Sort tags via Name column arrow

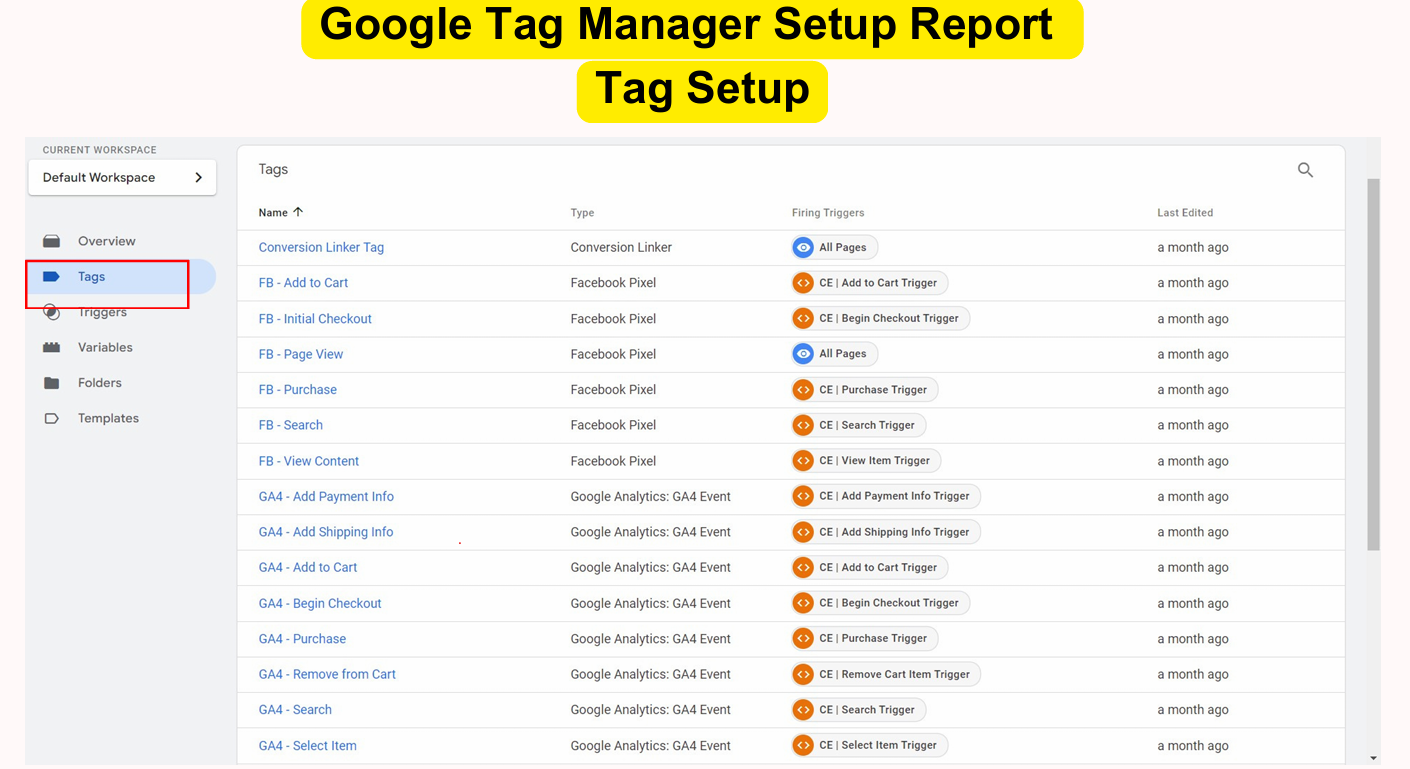pyautogui.click(x=298, y=212)
